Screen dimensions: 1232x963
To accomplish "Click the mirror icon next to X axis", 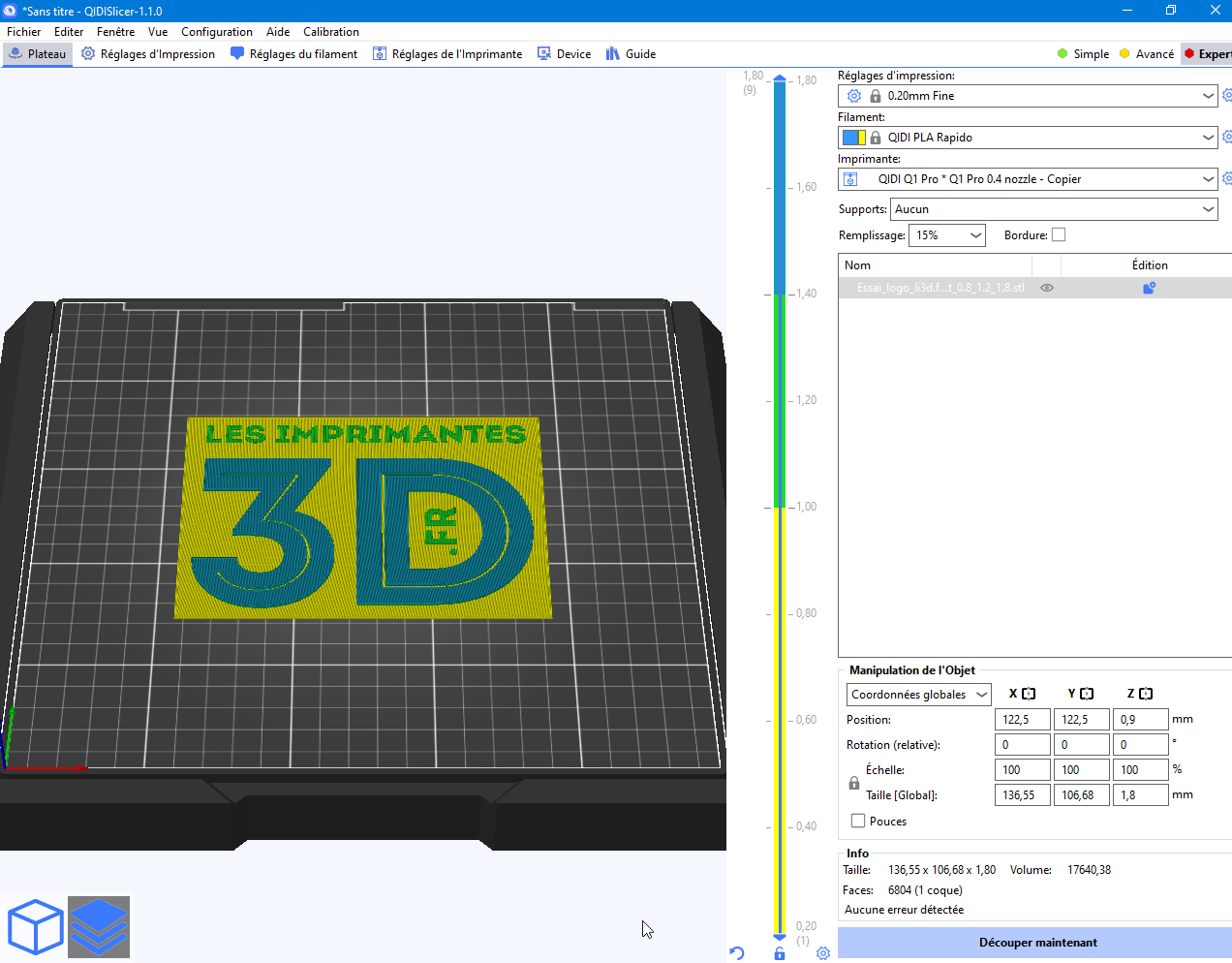I will coord(1029,694).
